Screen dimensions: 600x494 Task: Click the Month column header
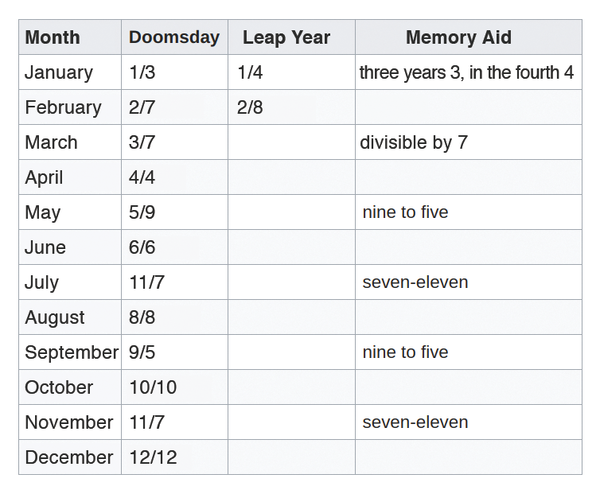52,38
